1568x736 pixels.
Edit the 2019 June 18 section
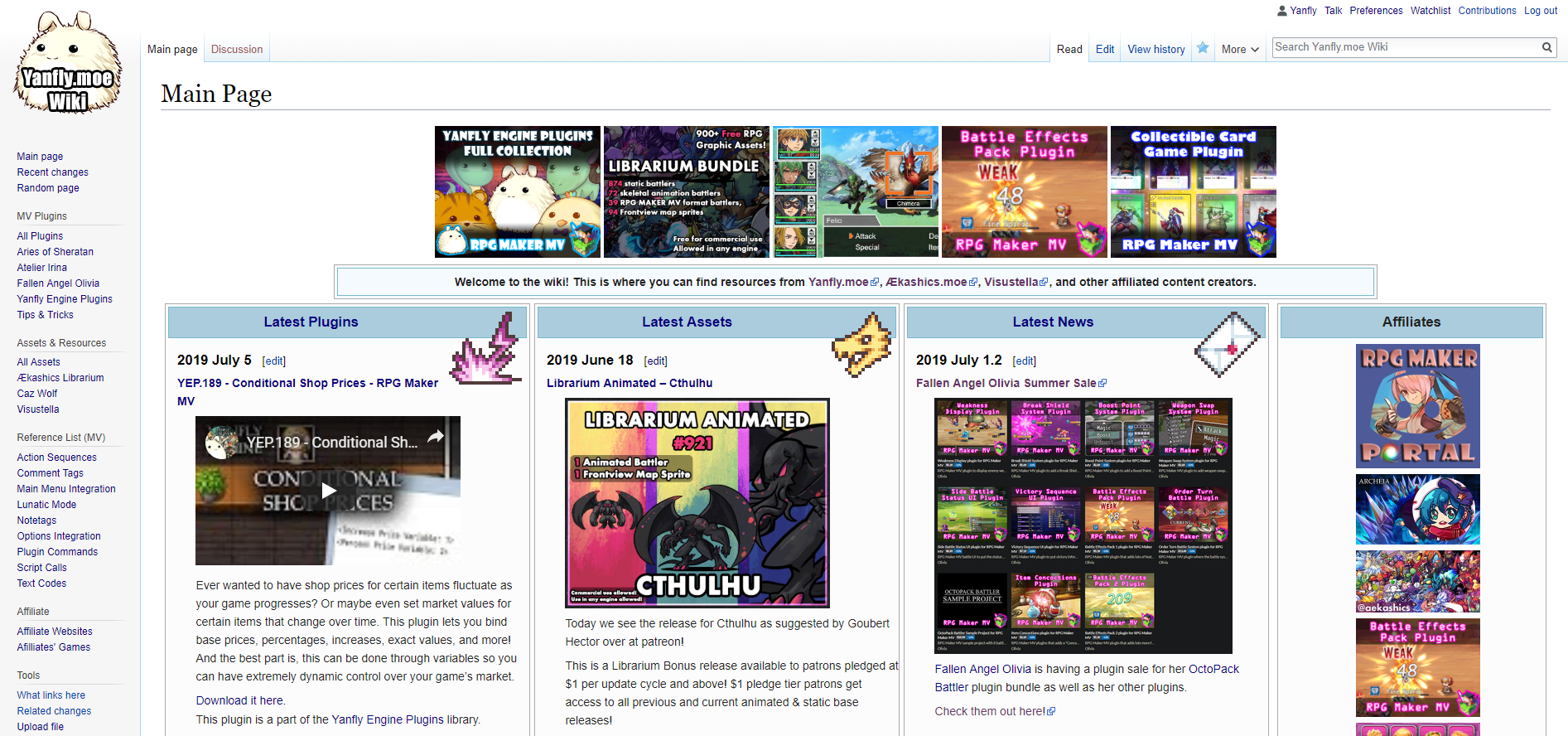(655, 361)
